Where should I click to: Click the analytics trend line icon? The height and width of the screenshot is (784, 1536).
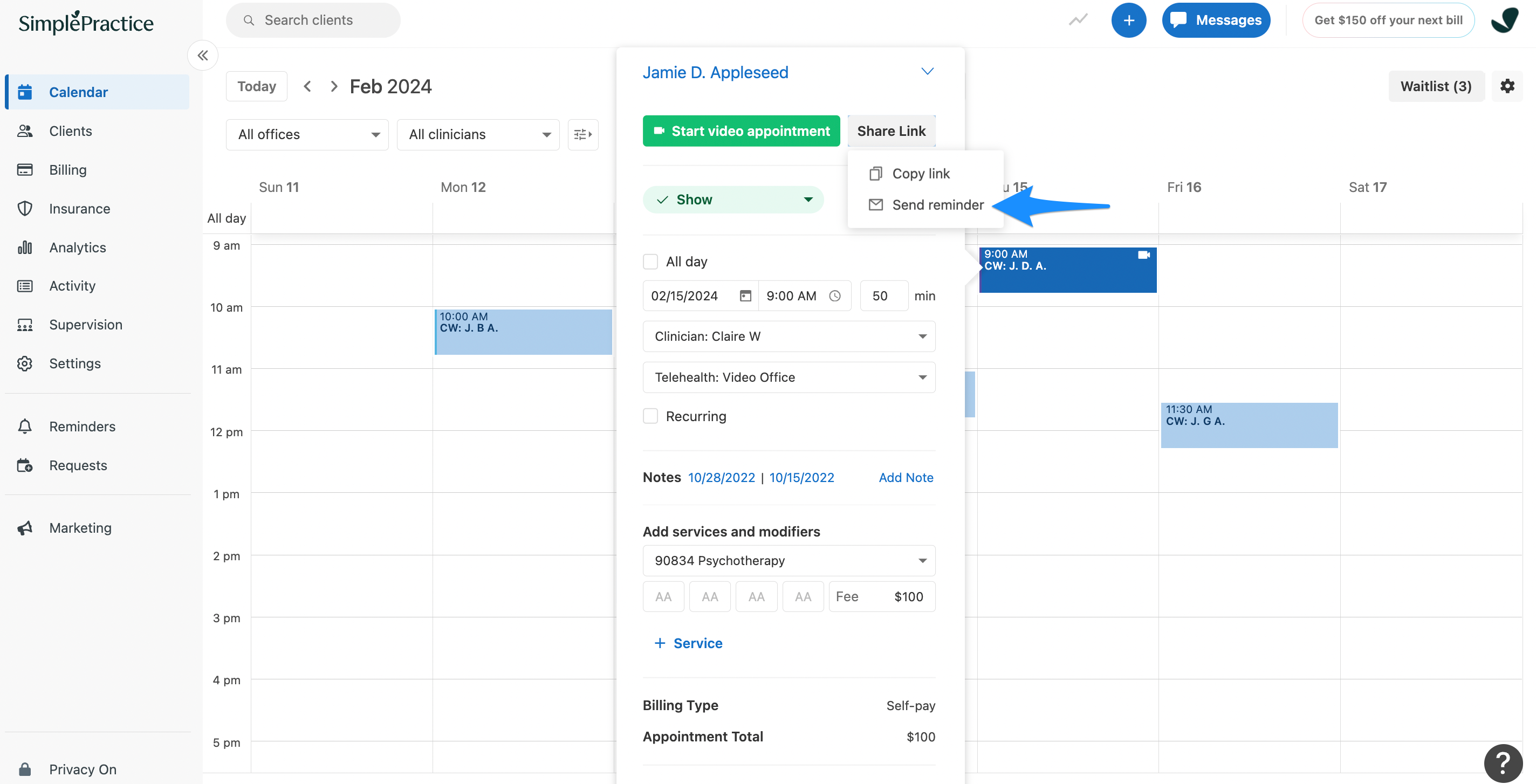1078,20
